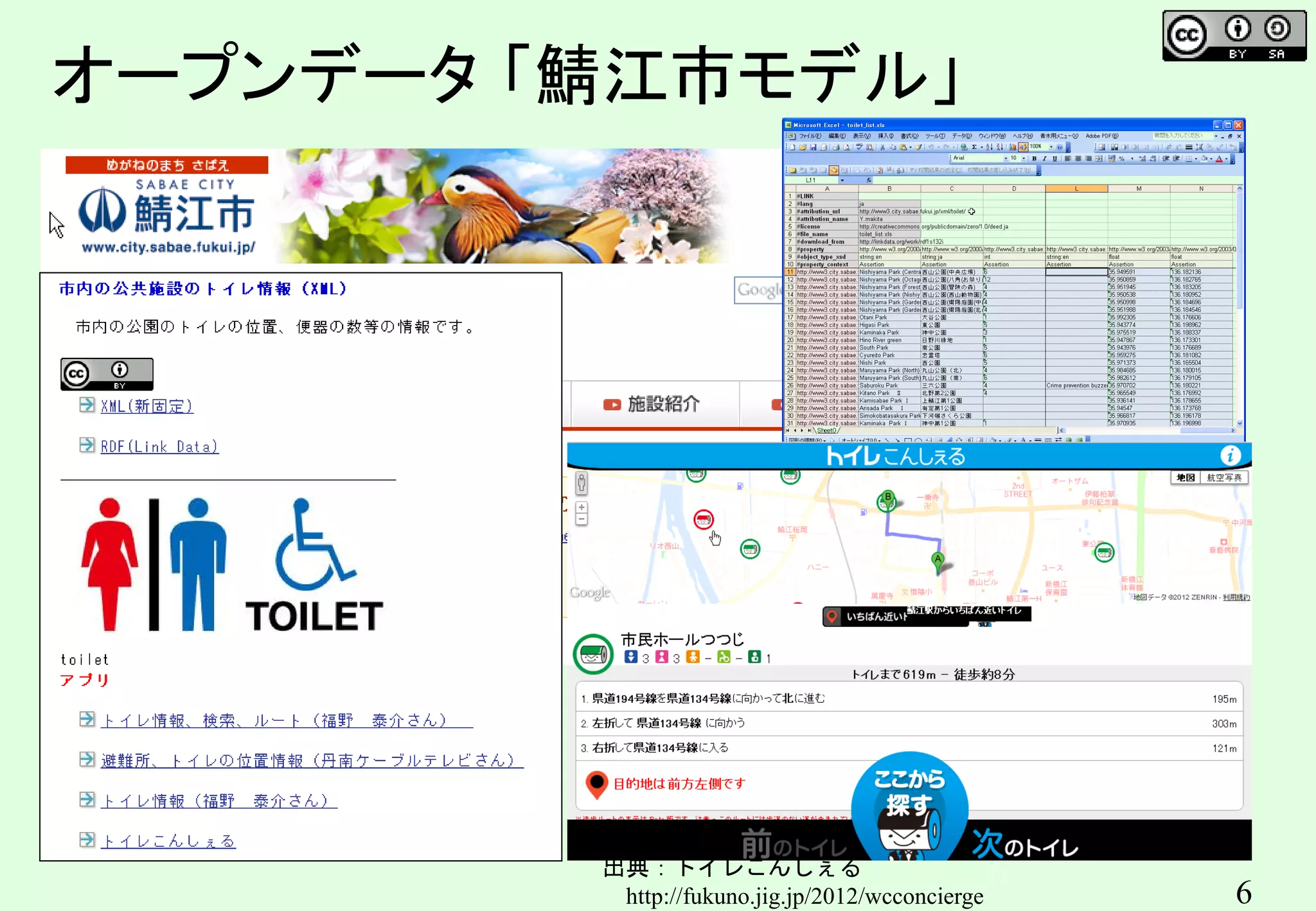Click the AutoSum sigma icon
The height and width of the screenshot is (911, 1316).
(x=974, y=147)
